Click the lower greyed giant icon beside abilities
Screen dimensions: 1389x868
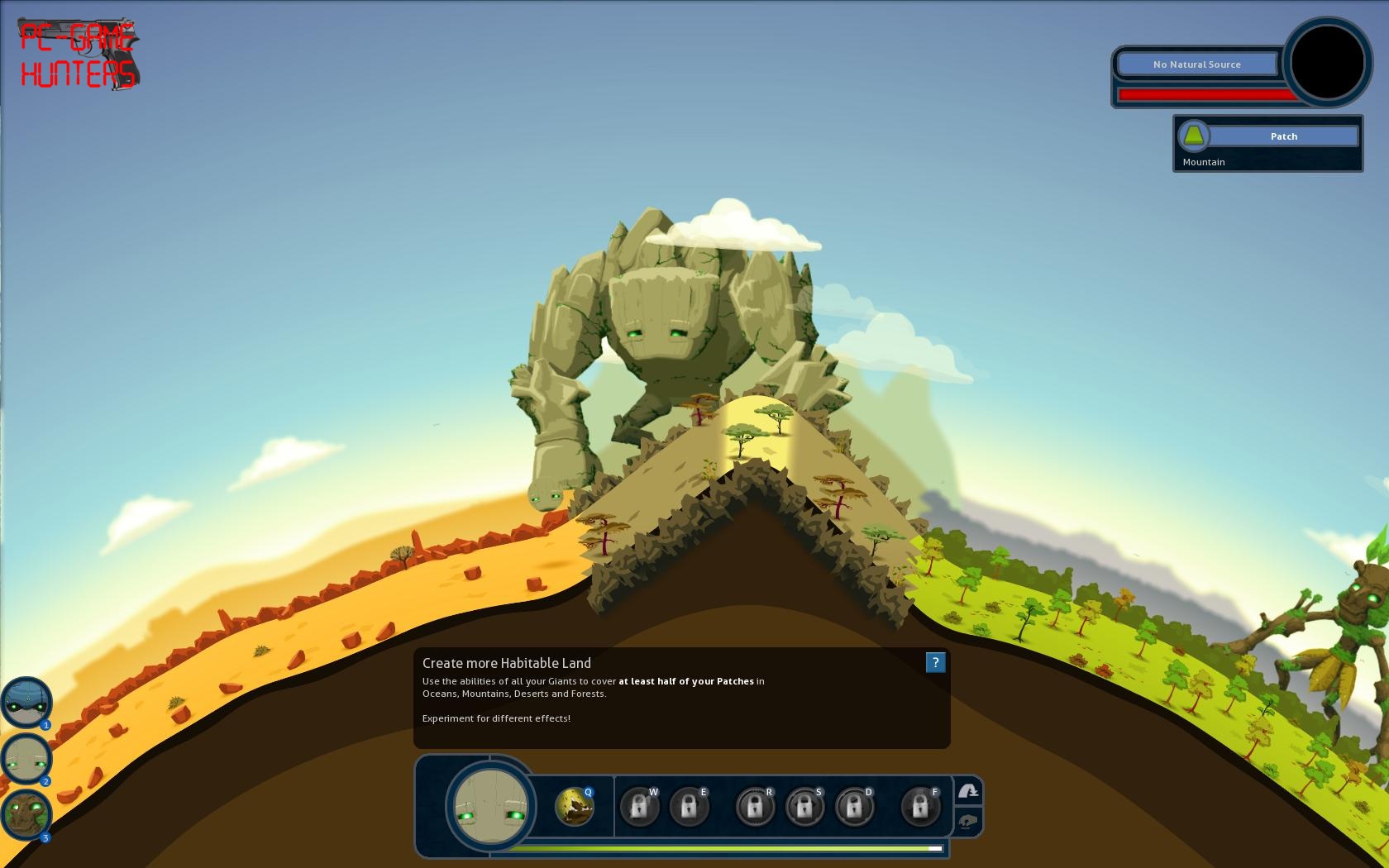(x=968, y=822)
